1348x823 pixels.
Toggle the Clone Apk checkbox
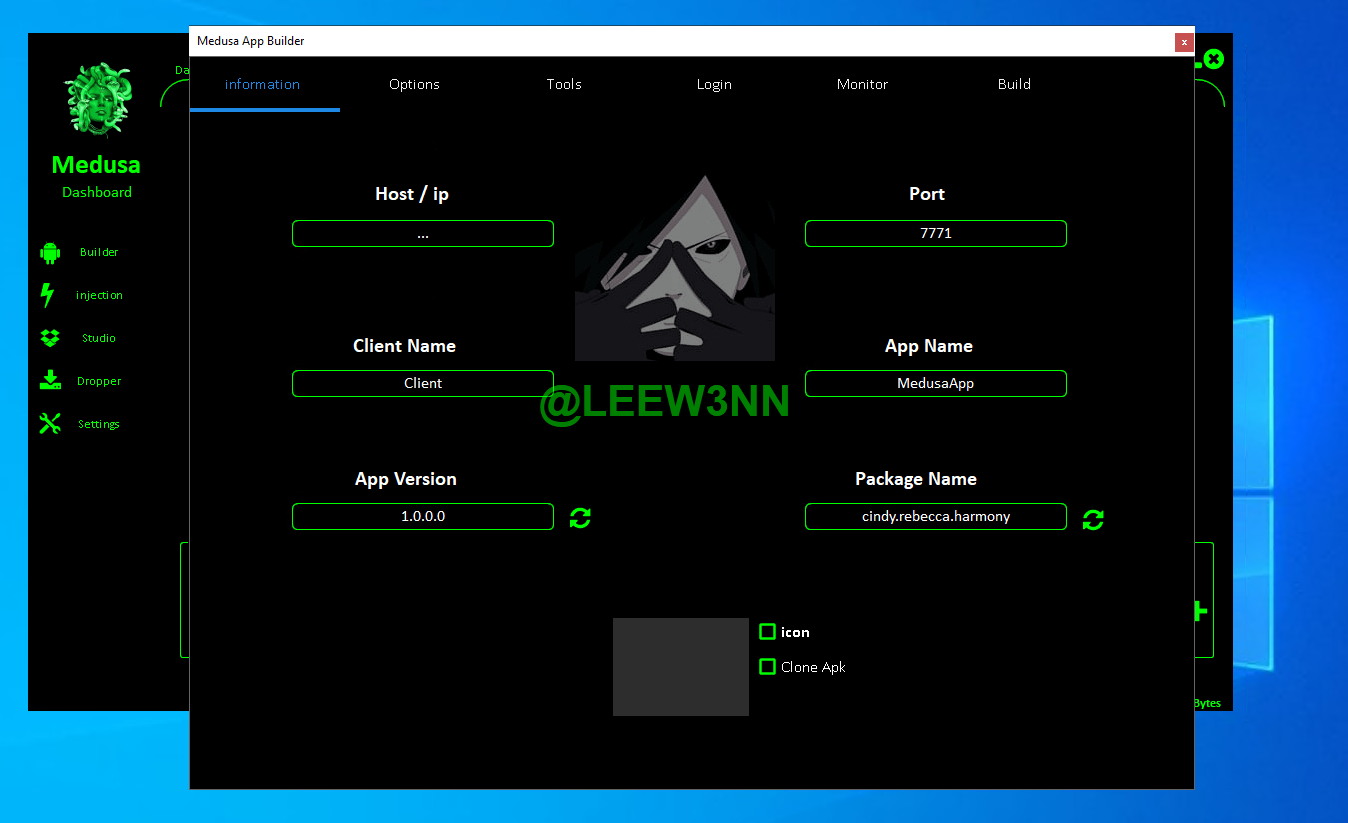(x=767, y=667)
